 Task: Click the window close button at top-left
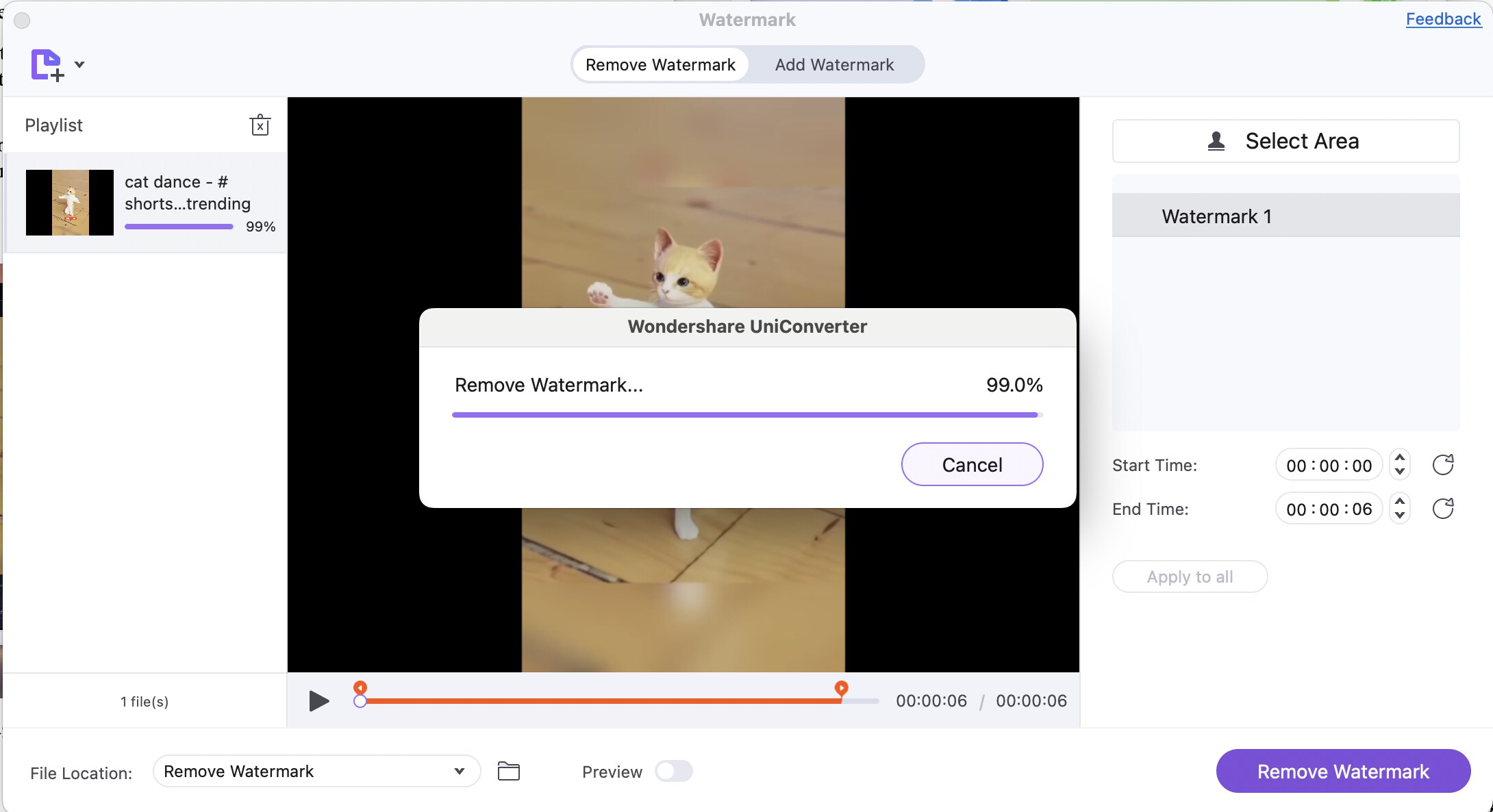tap(22, 21)
